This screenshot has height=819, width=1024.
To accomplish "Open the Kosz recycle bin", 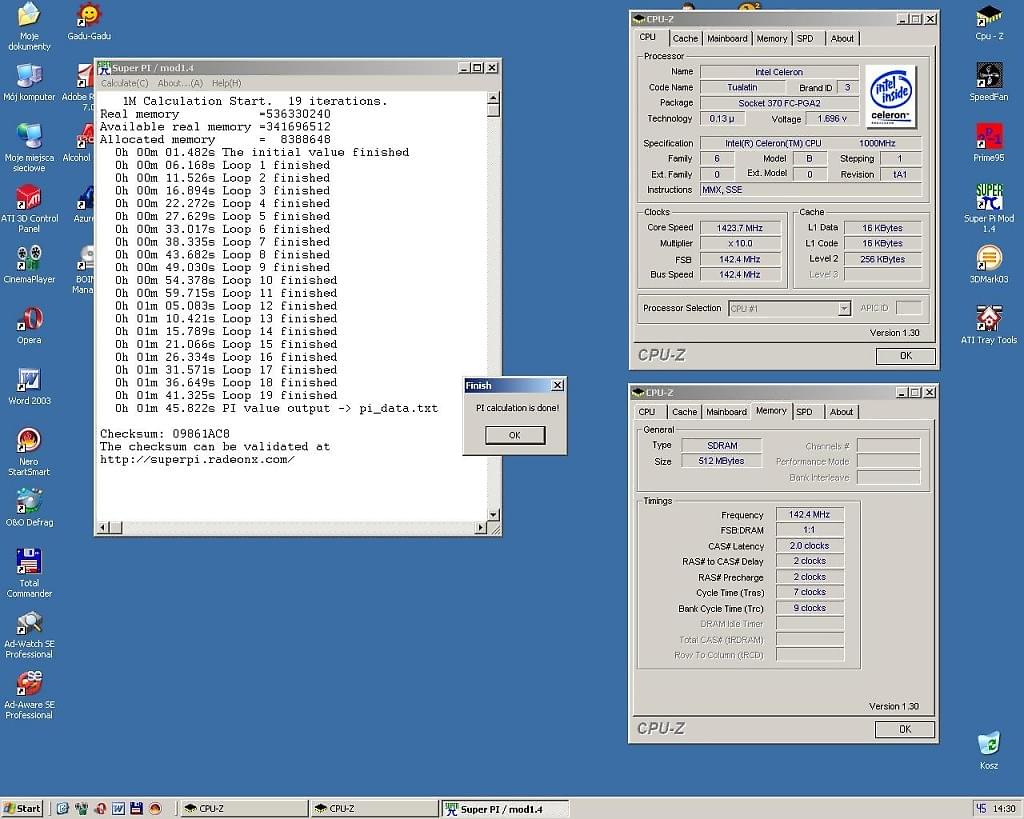I will click(x=989, y=750).
